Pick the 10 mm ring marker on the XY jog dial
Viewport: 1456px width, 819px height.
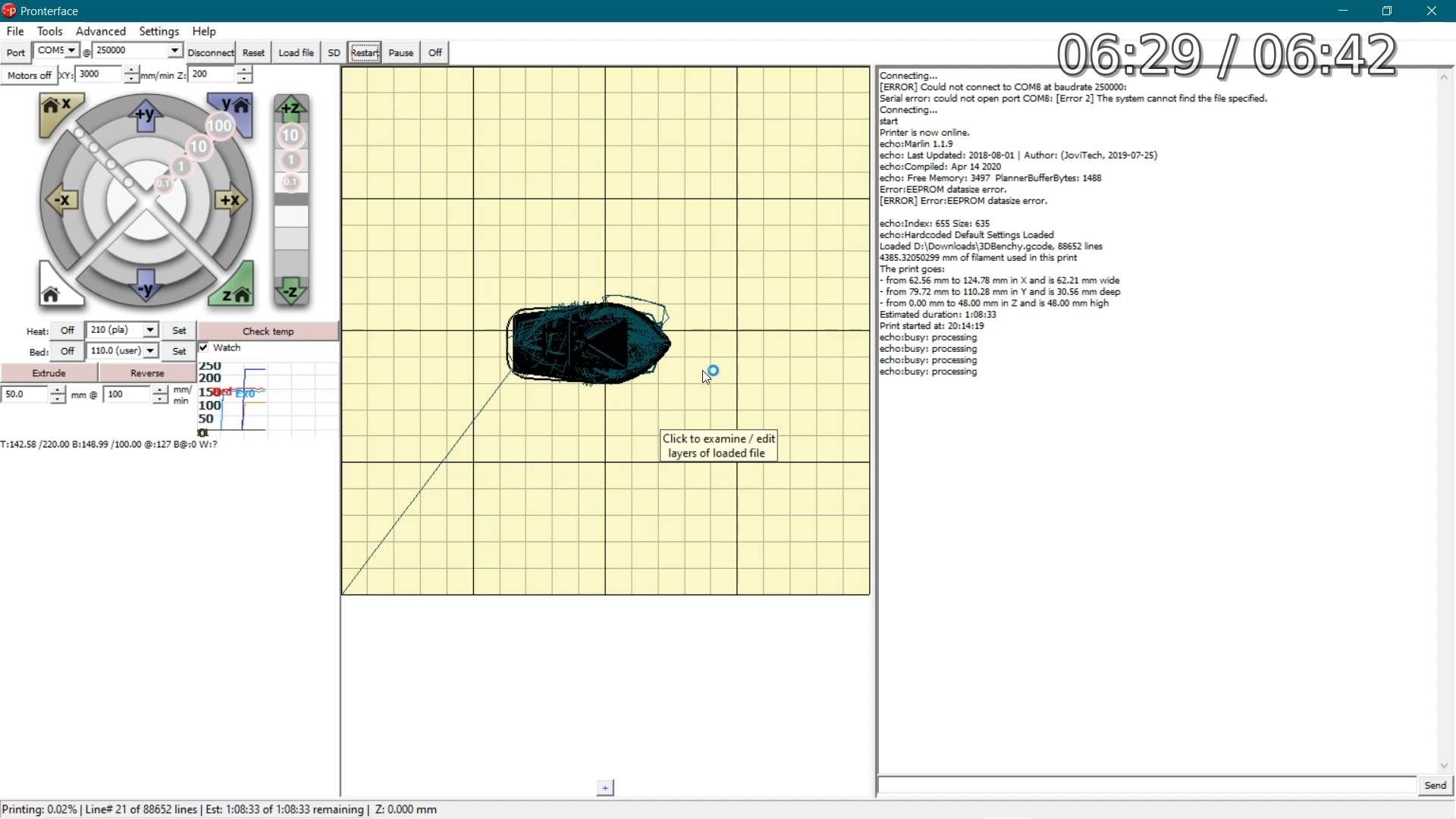click(x=199, y=146)
